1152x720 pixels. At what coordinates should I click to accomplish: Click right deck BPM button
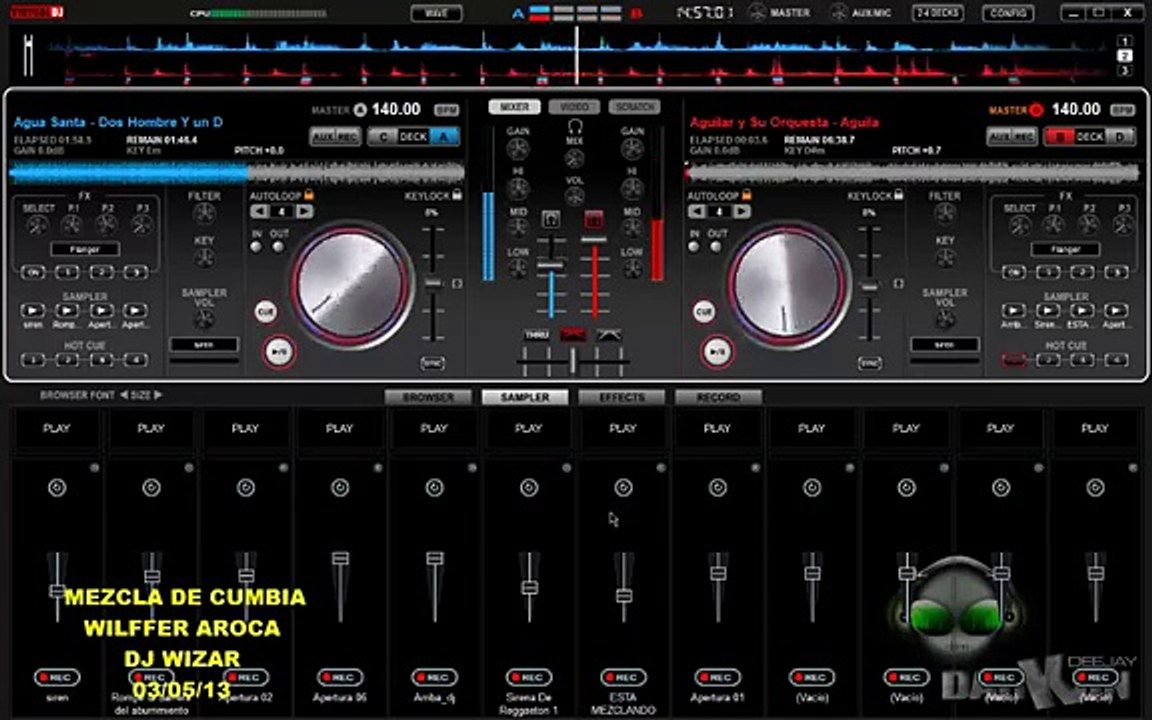1122,110
